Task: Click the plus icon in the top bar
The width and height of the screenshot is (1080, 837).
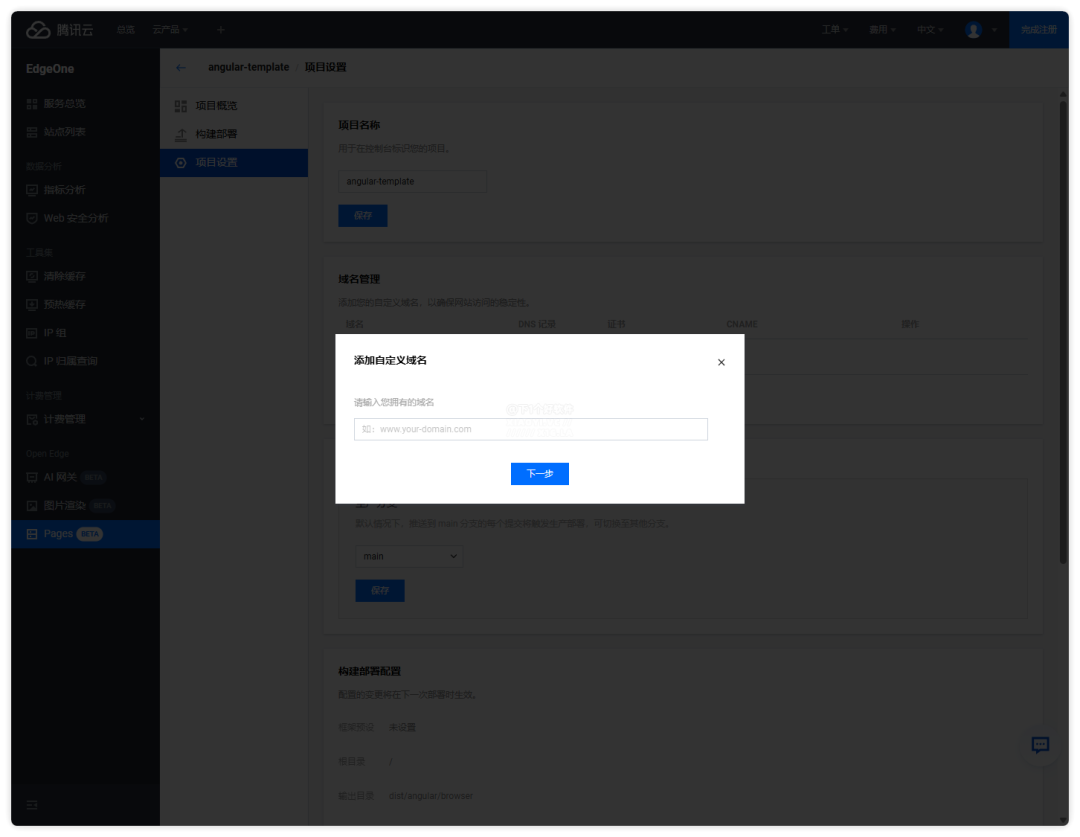Action: [220, 30]
